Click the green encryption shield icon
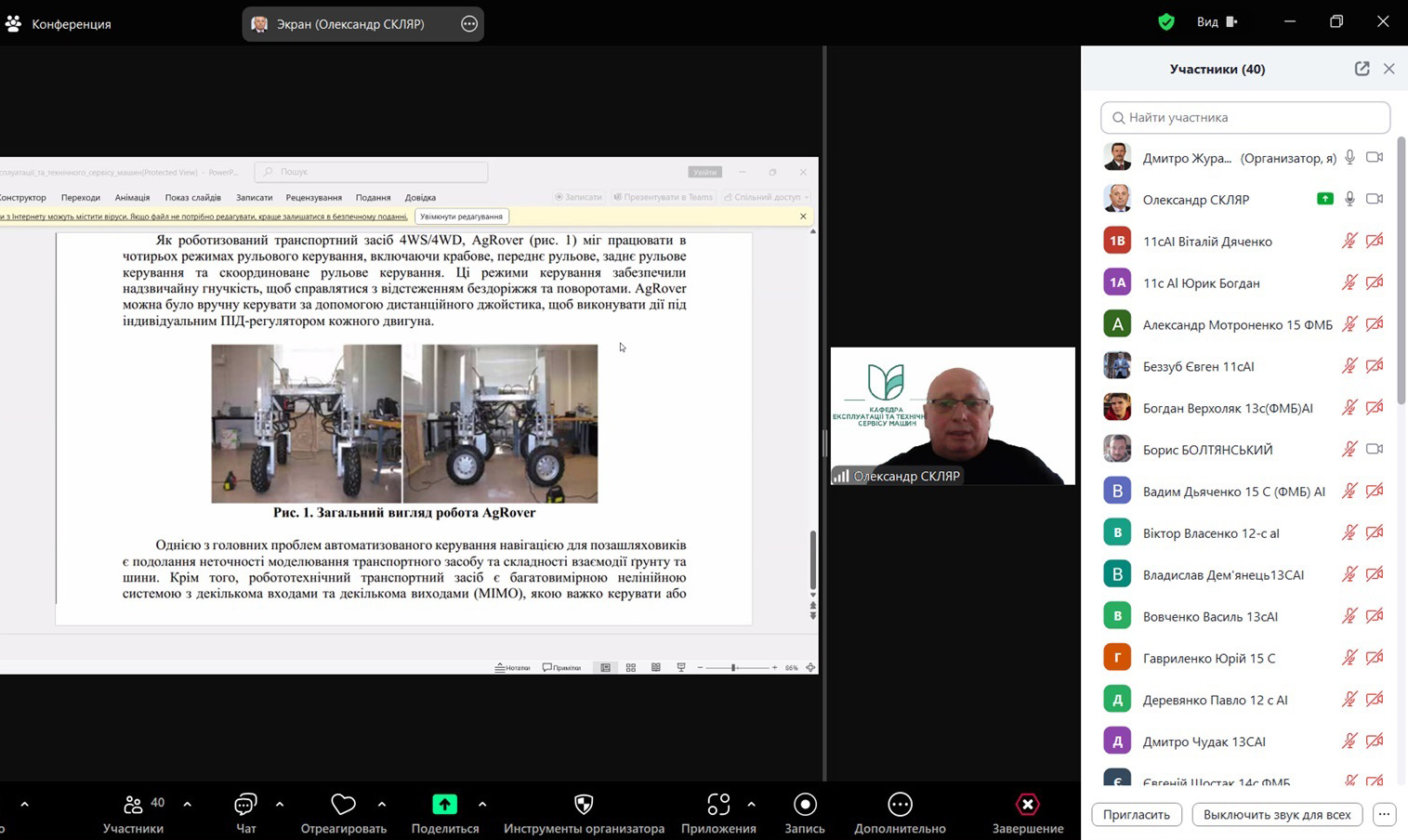This screenshot has width=1408, height=840. coord(1166,21)
